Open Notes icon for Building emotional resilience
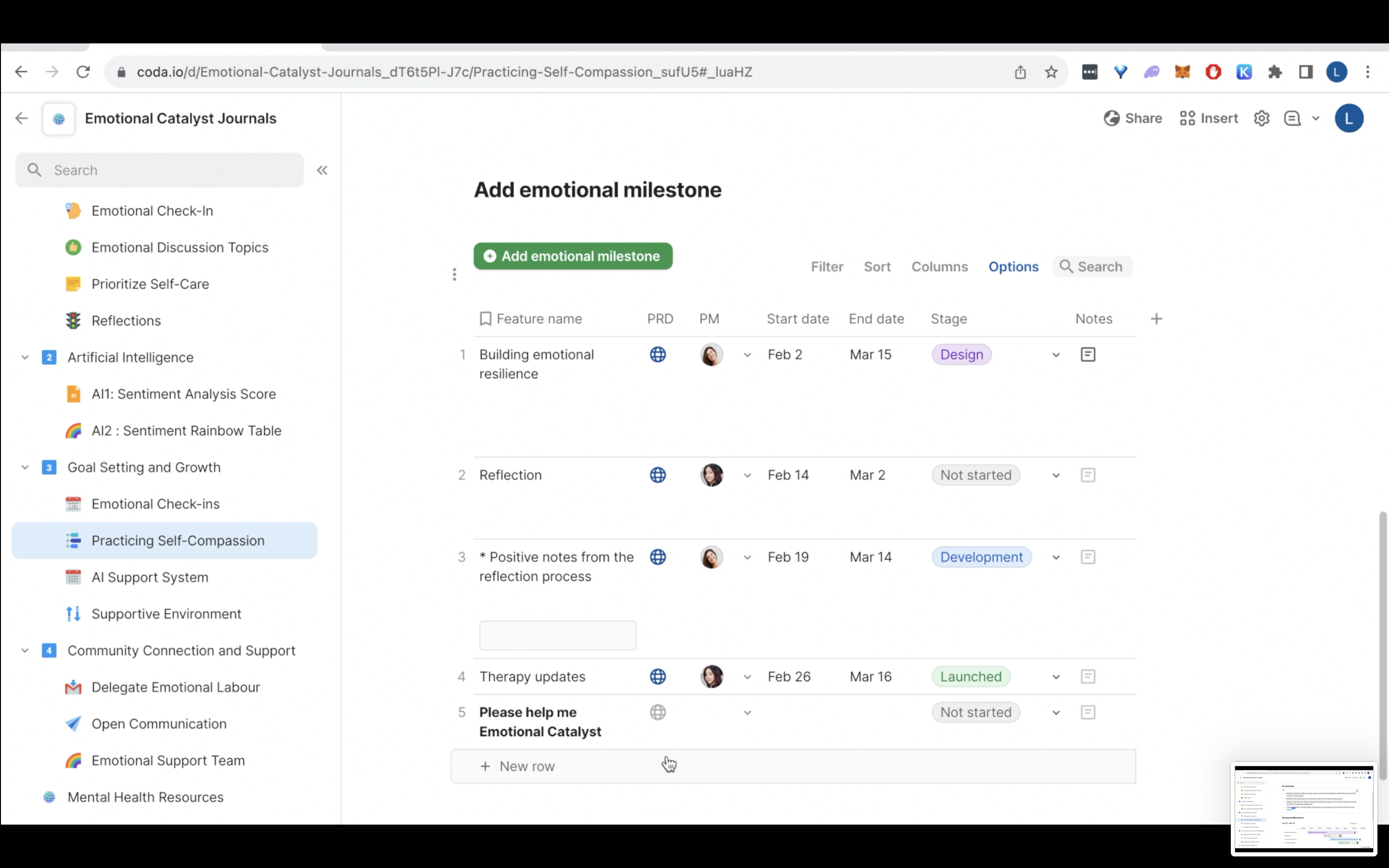The image size is (1389, 868). (1088, 355)
